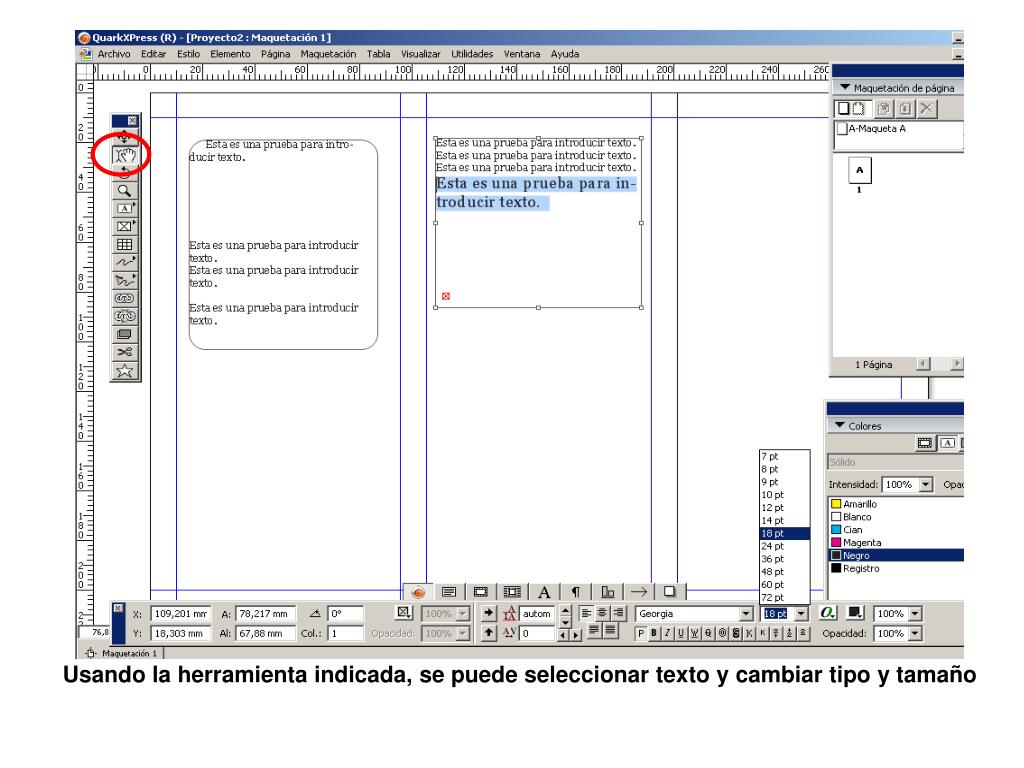Toggle Italic type style button
Image resolution: width=1024 pixels, height=768 pixels.
tap(667, 633)
